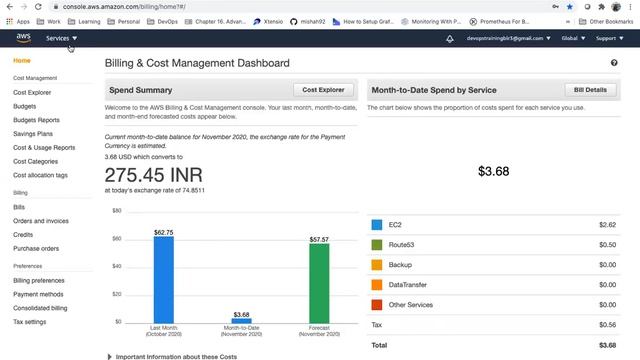Click the EC2 $2.62 amount

[607, 225]
